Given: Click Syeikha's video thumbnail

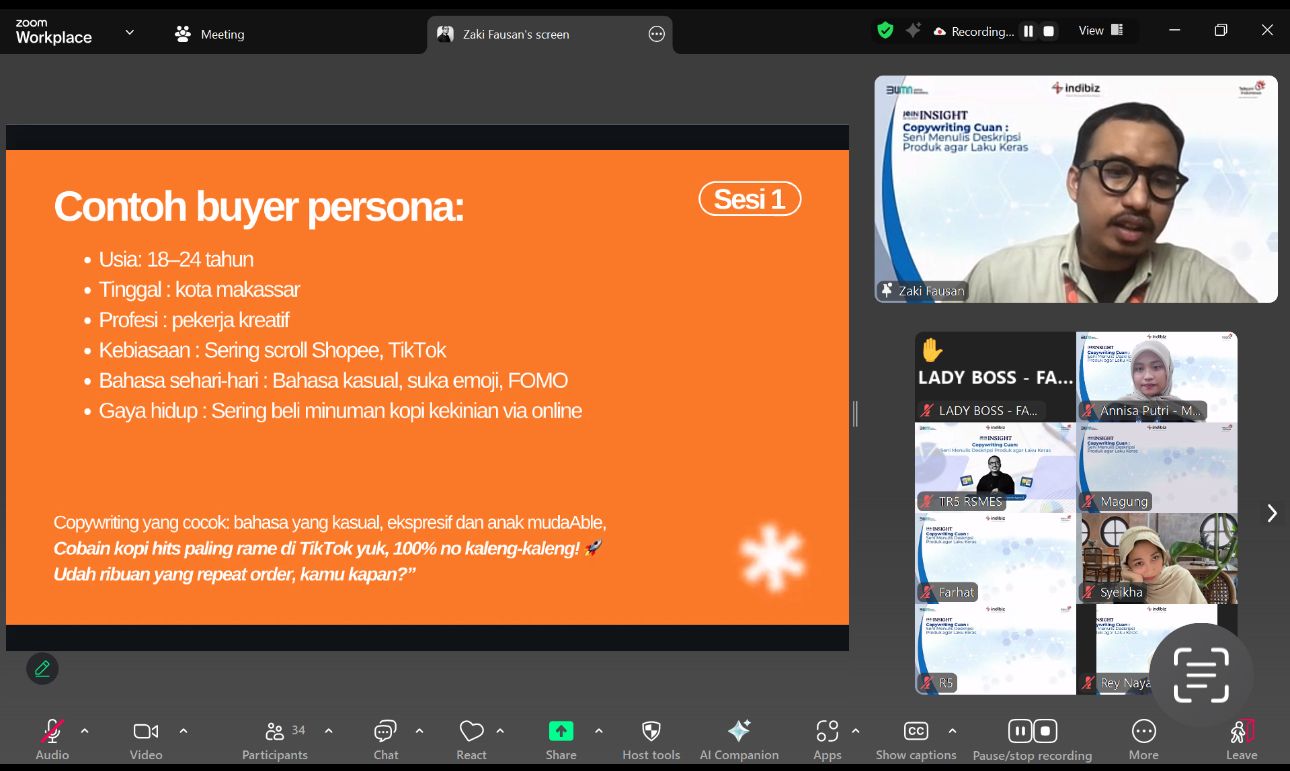Looking at the screenshot, I should [x=1157, y=555].
